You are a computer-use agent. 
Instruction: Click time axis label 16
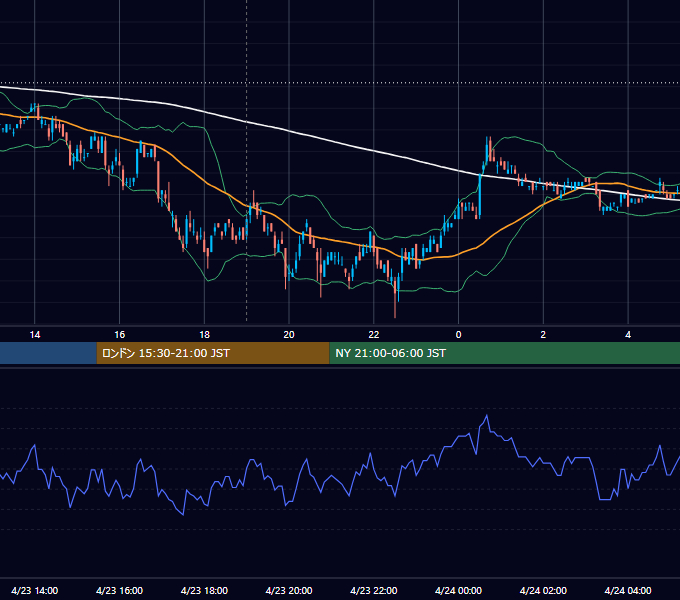[120, 335]
